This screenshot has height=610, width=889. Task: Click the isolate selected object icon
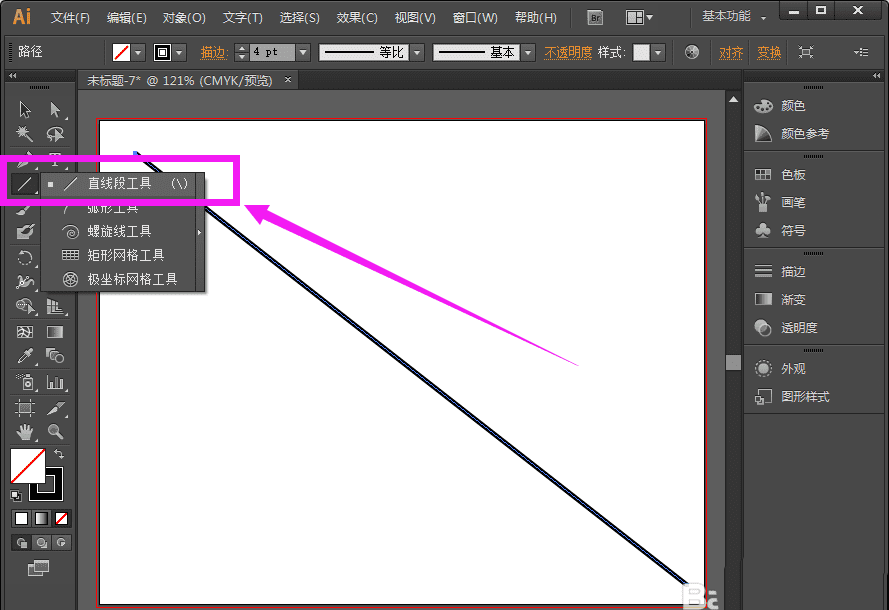tap(806, 52)
